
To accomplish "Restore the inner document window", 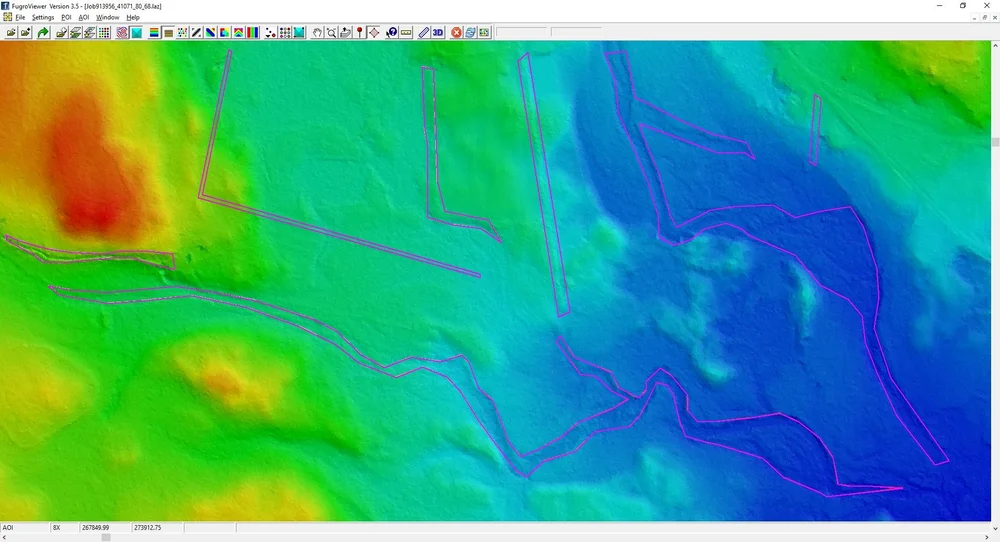I will click(985, 18).
